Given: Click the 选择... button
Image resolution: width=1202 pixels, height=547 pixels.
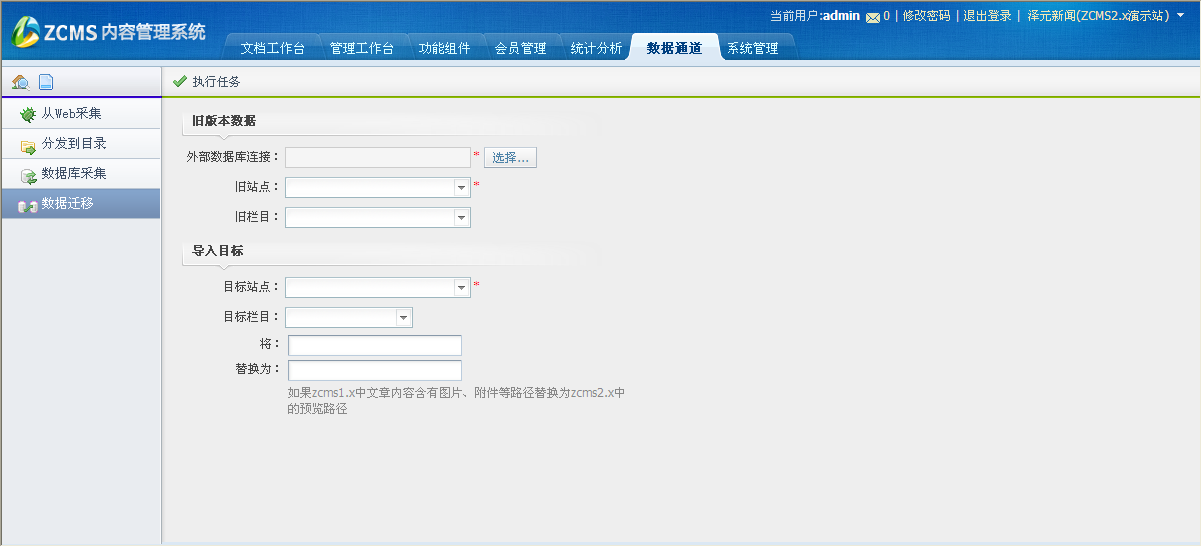Looking at the screenshot, I should [510, 158].
